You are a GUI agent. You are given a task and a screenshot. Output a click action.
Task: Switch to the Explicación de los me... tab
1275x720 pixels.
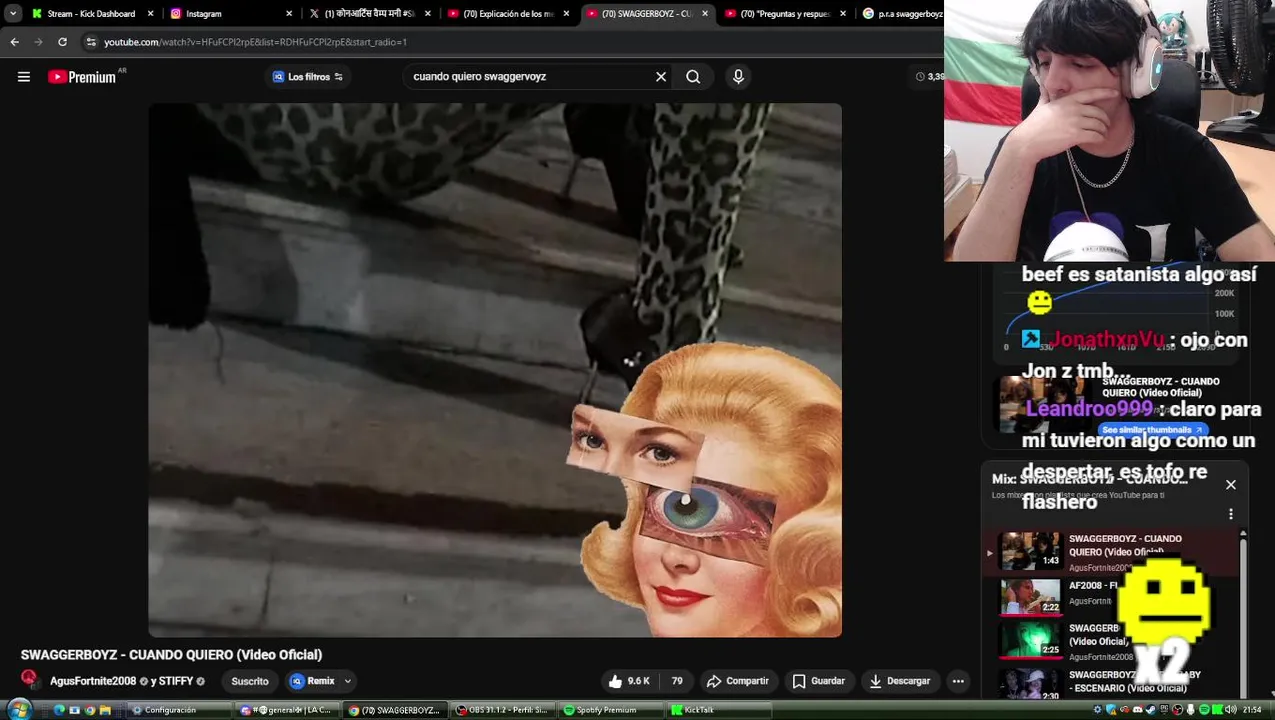point(507,14)
